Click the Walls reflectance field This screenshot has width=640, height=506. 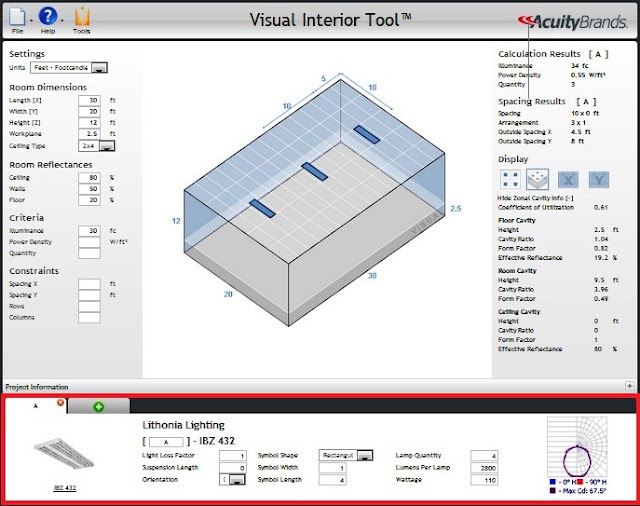point(89,189)
